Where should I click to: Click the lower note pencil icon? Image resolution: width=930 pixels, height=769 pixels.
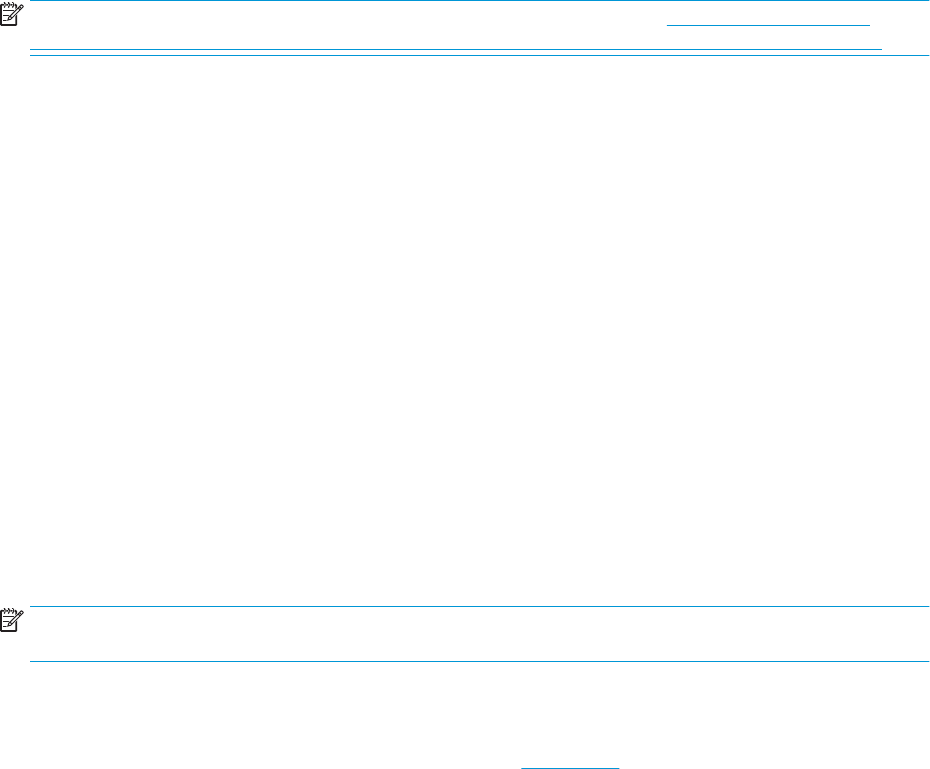tap(11, 620)
